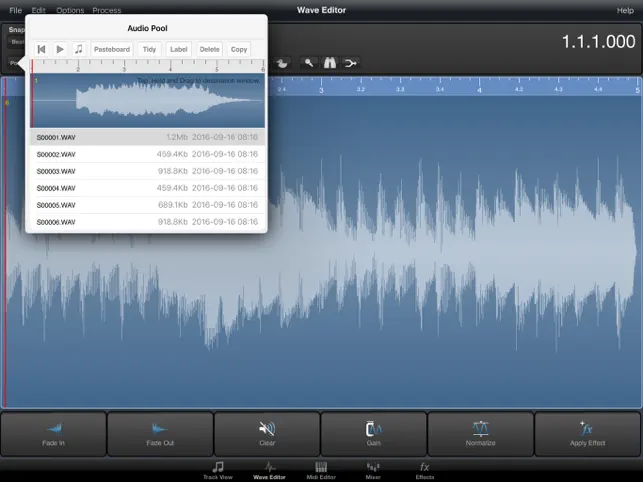Viewport: 643px width, 482px height.
Task: Click the binoculars icon in the toolbar
Action: (330, 63)
